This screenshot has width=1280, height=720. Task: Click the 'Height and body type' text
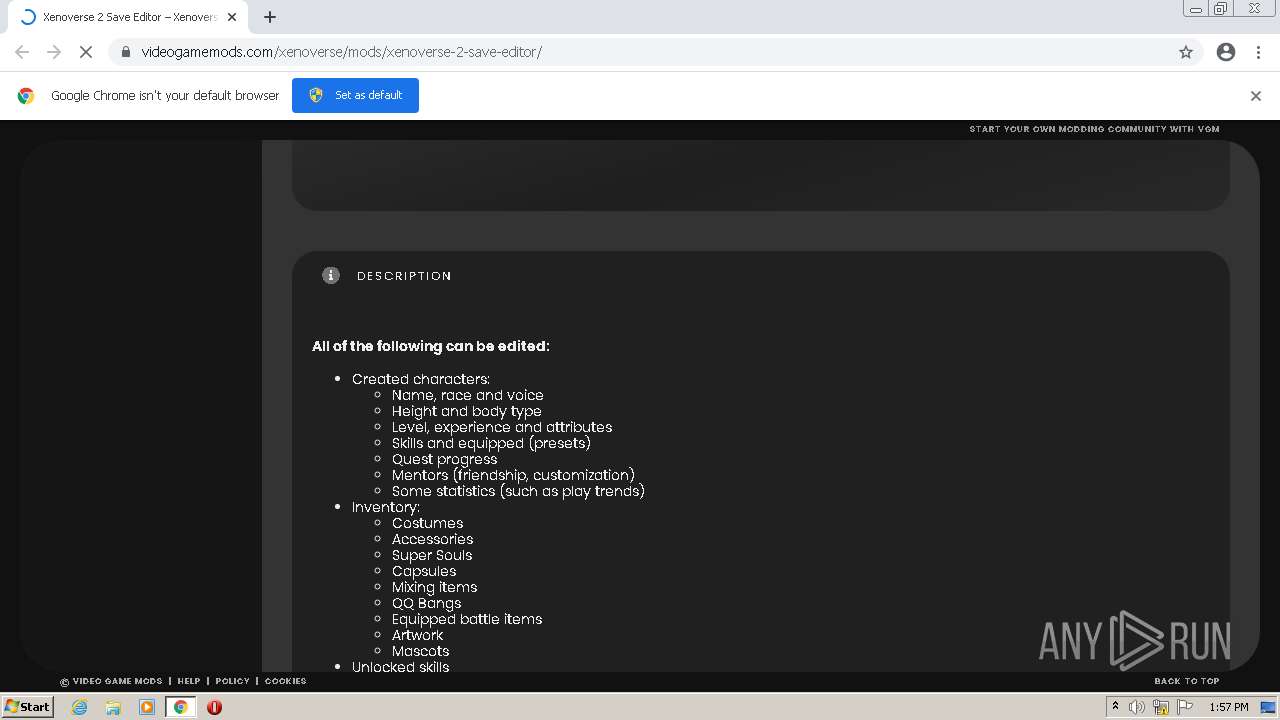coord(466,411)
